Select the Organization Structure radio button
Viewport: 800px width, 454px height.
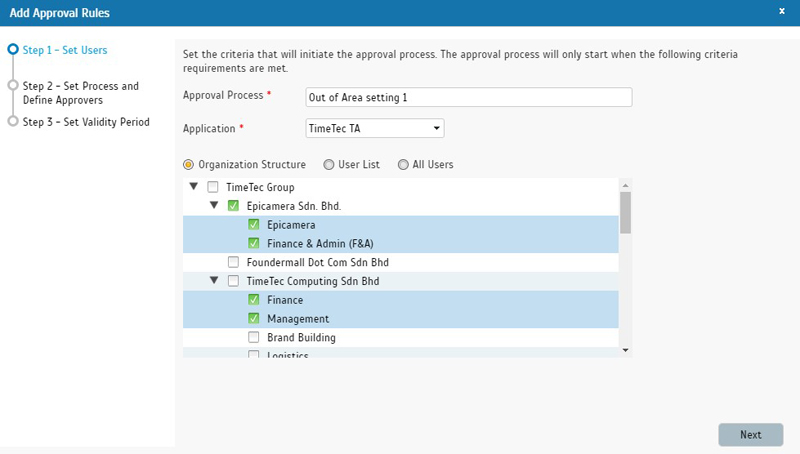188,164
